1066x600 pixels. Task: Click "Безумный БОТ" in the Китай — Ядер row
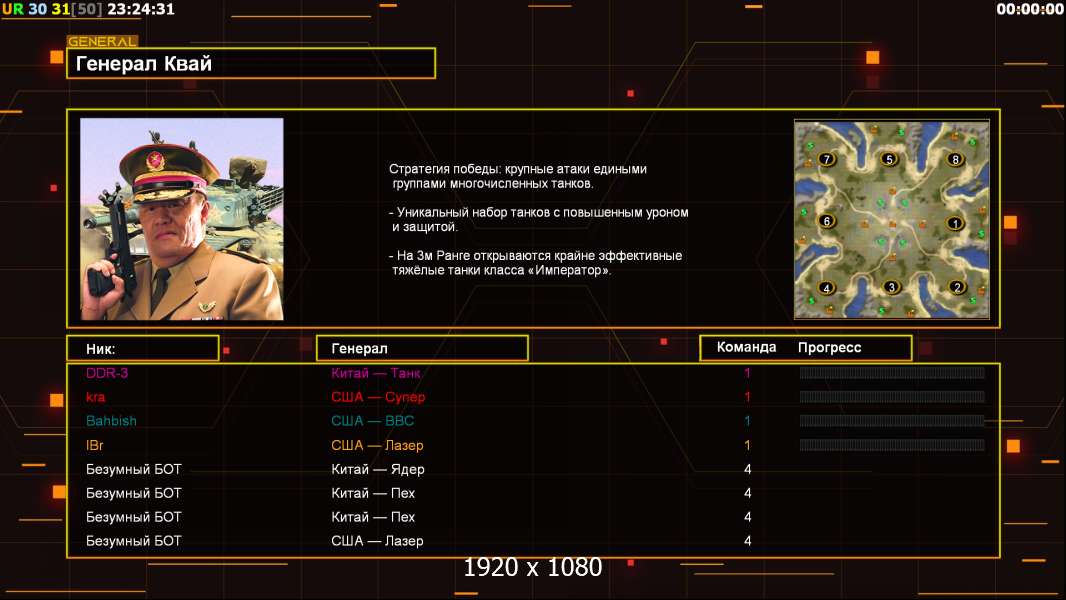pos(133,469)
